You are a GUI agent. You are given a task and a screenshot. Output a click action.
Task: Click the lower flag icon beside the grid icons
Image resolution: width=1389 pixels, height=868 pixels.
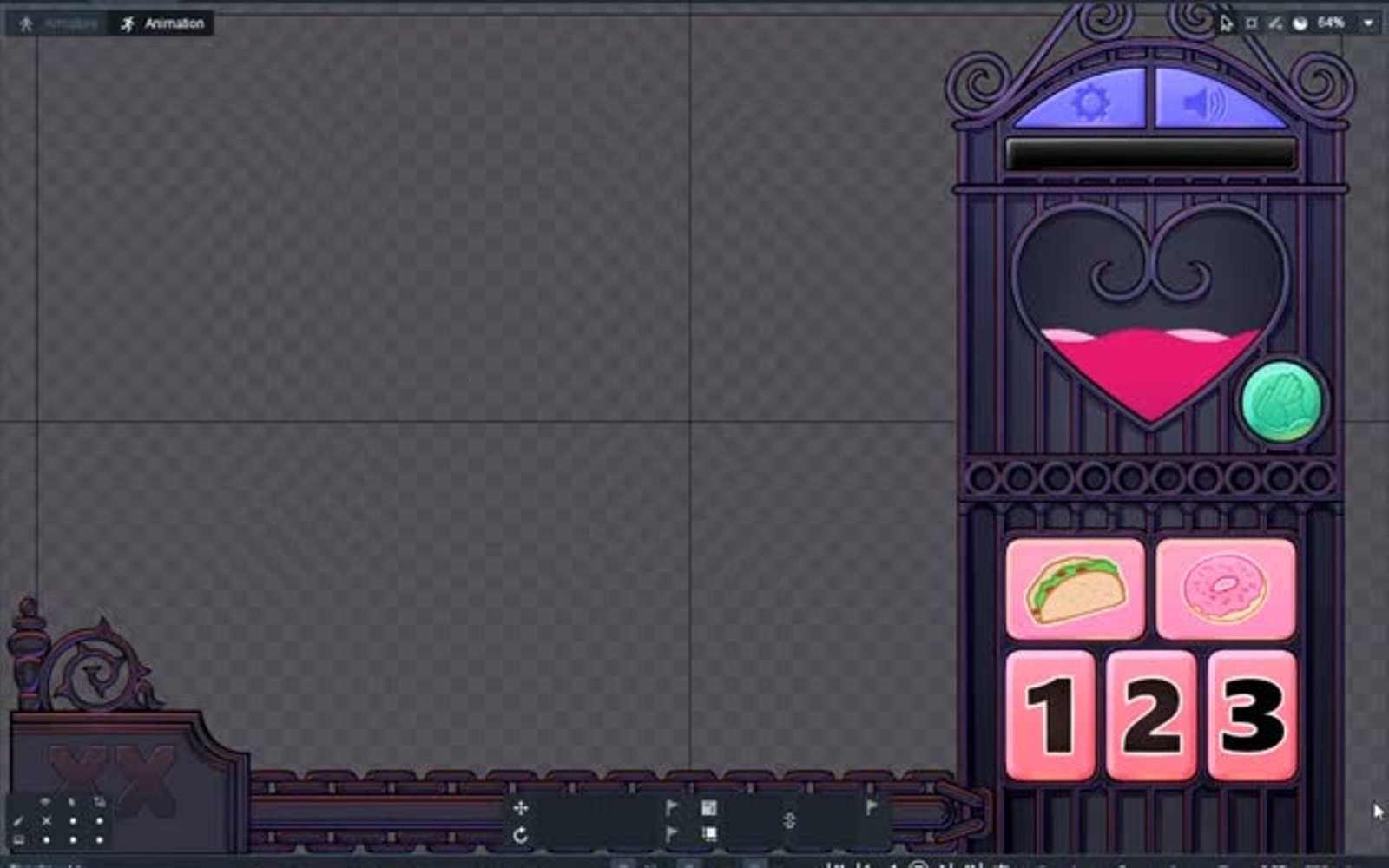click(x=671, y=834)
